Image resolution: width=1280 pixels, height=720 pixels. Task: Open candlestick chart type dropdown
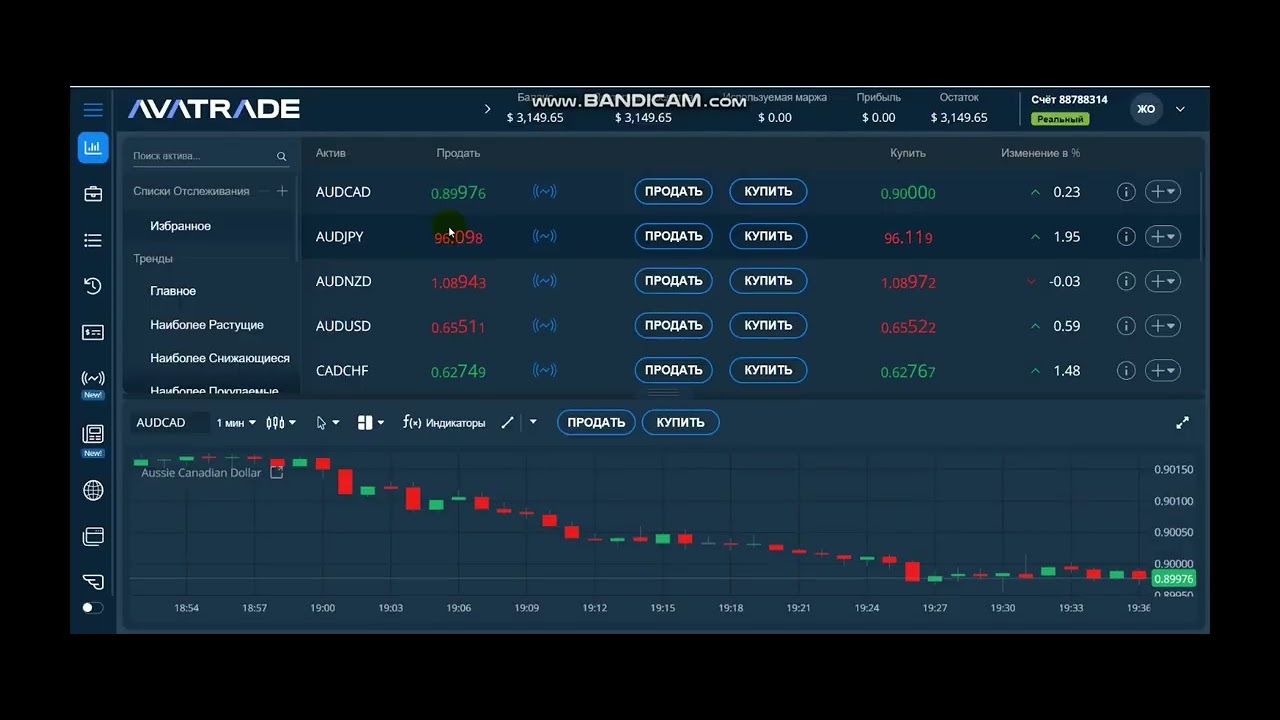pos(280,423)
